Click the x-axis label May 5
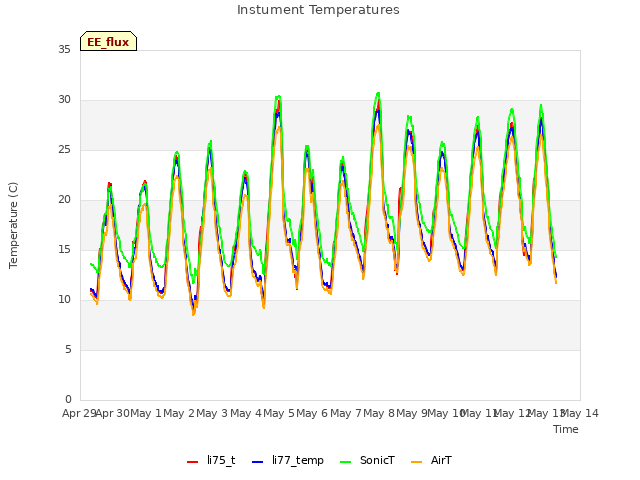The width and height of the screenshot is (640, 480). point(279,413)
